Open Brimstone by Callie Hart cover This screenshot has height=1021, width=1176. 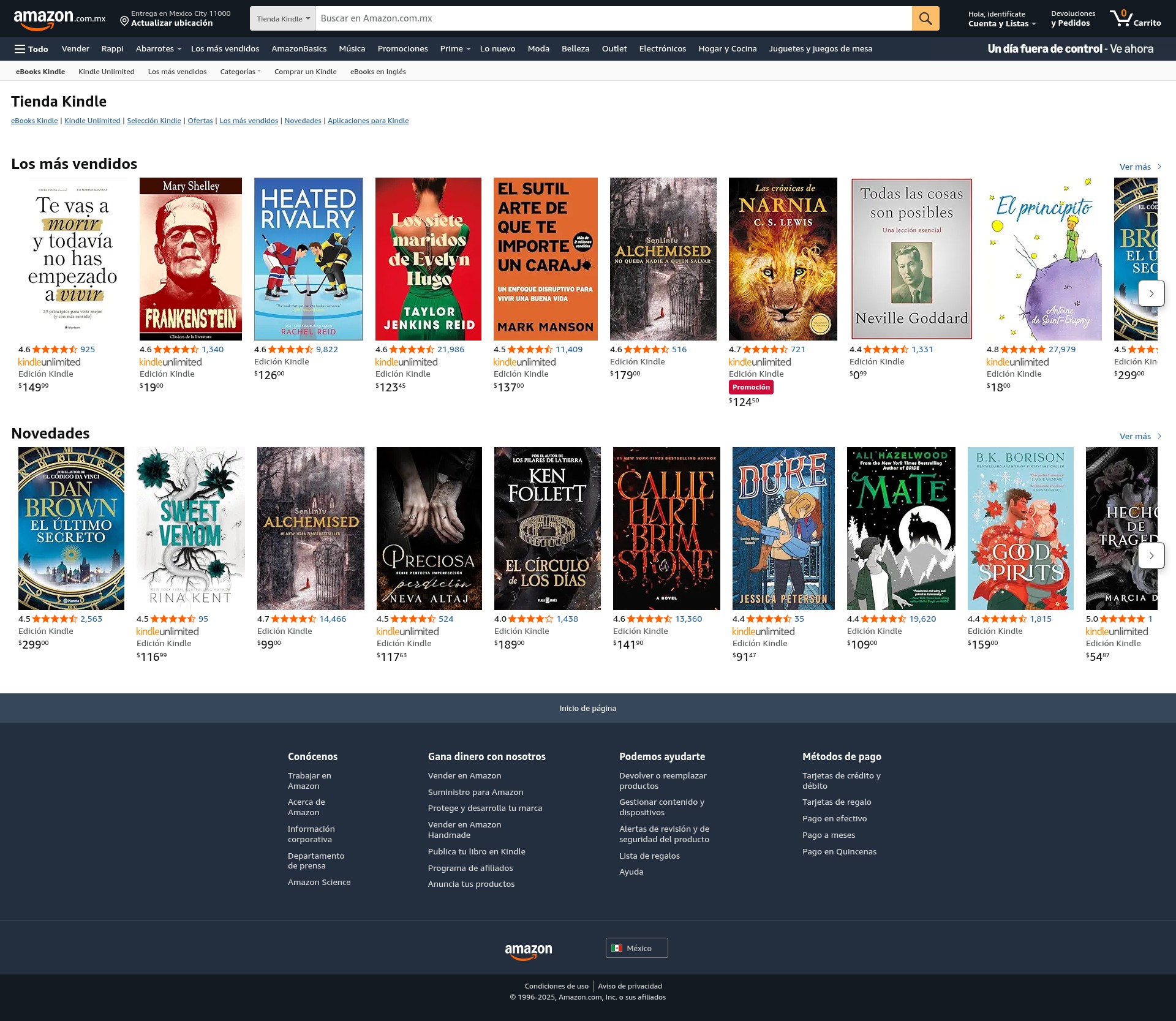[666, 529]
